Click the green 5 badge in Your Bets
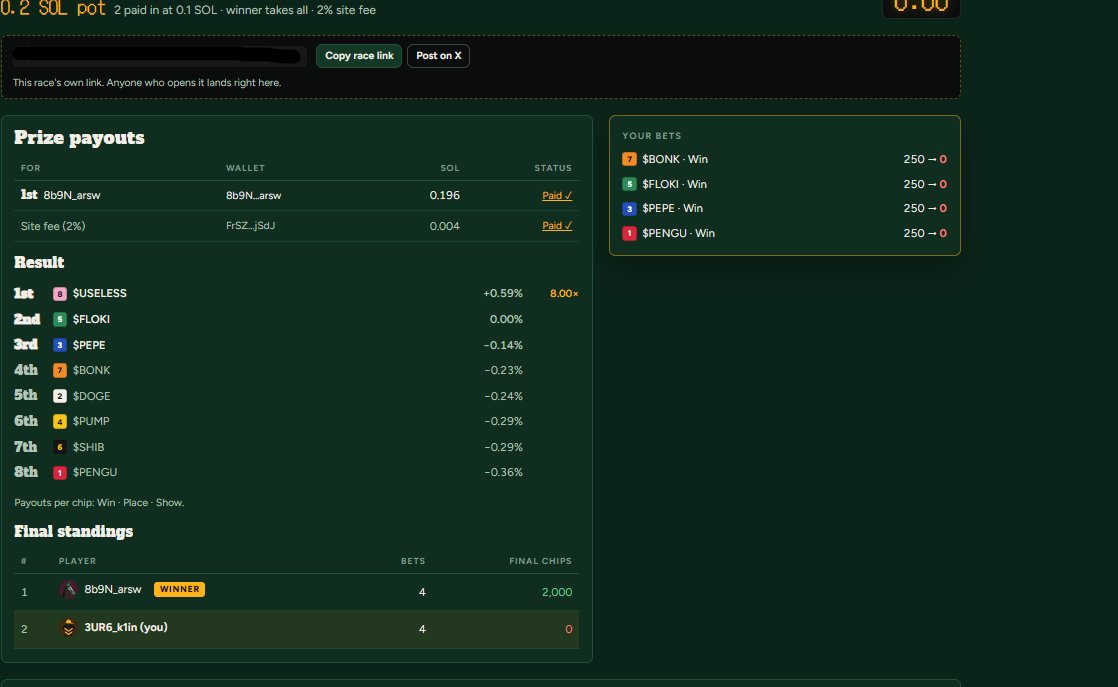The width and height of the screenshot is (1118, 687). tap(629, 184)
